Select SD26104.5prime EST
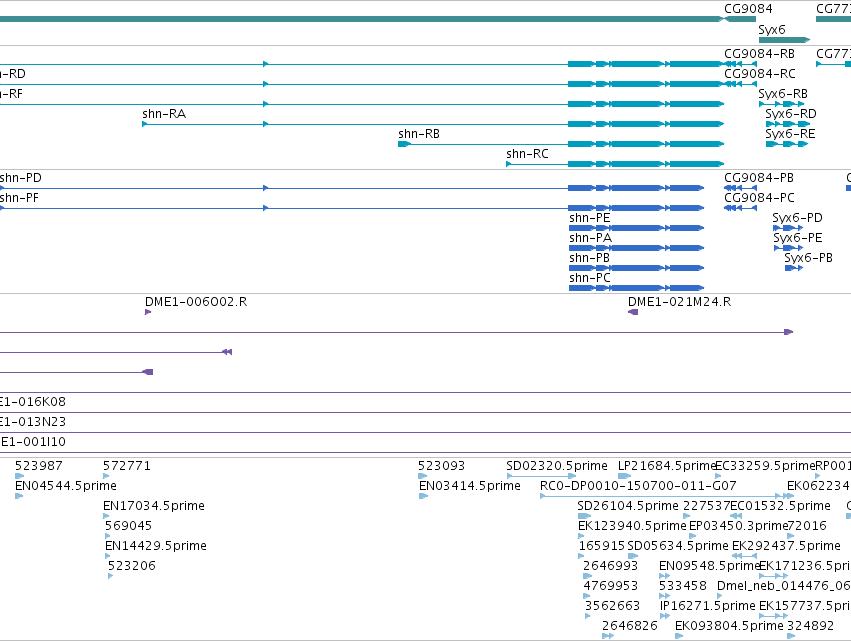 pos(628,506)
